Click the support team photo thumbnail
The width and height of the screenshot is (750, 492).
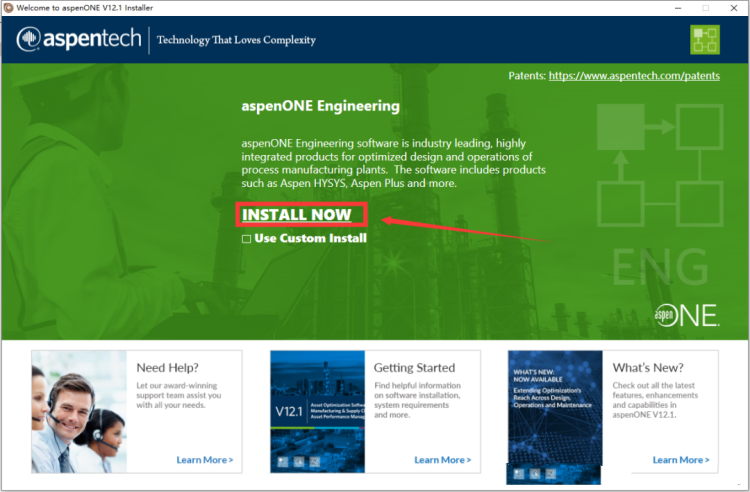79,412
